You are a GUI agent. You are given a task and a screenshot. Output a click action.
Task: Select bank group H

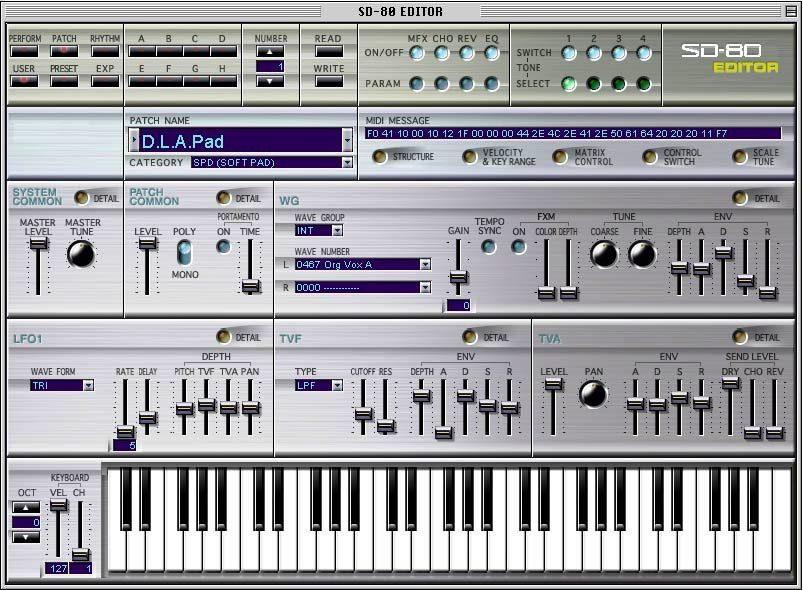pos(223,81)
